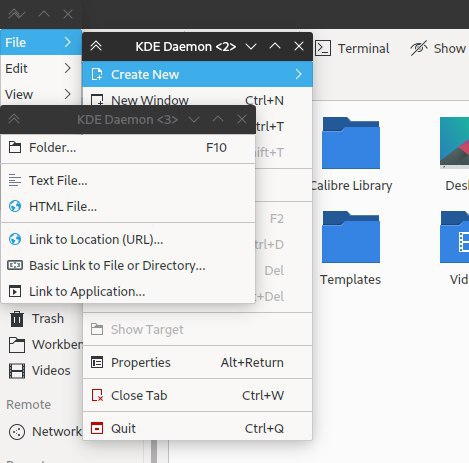Click the Videos film icon in sidebar

point(17,371)
